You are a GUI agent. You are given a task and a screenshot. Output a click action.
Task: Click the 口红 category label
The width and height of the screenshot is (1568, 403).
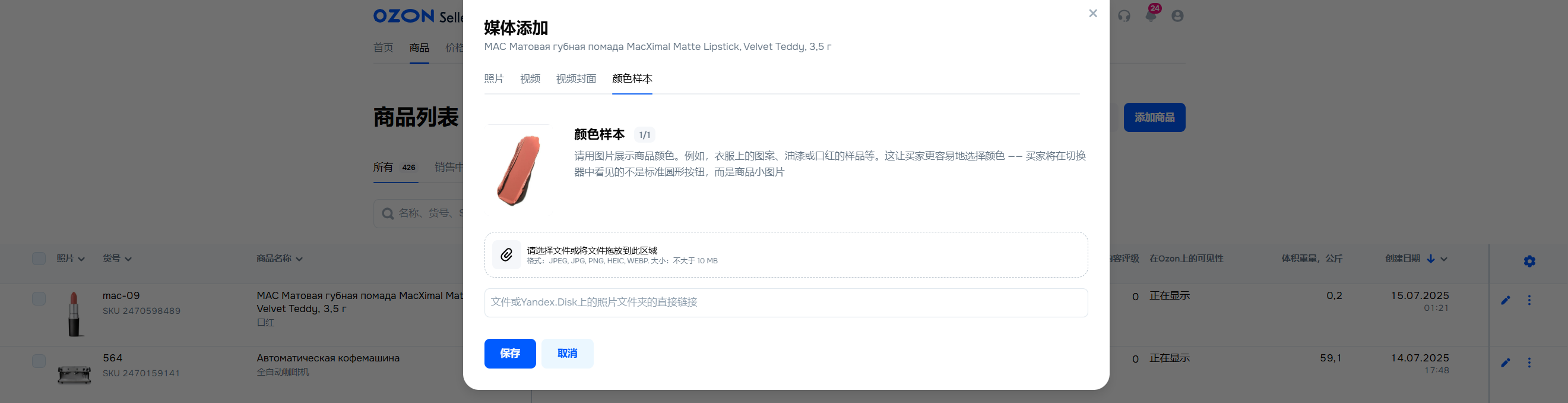[x=265, y=323]
